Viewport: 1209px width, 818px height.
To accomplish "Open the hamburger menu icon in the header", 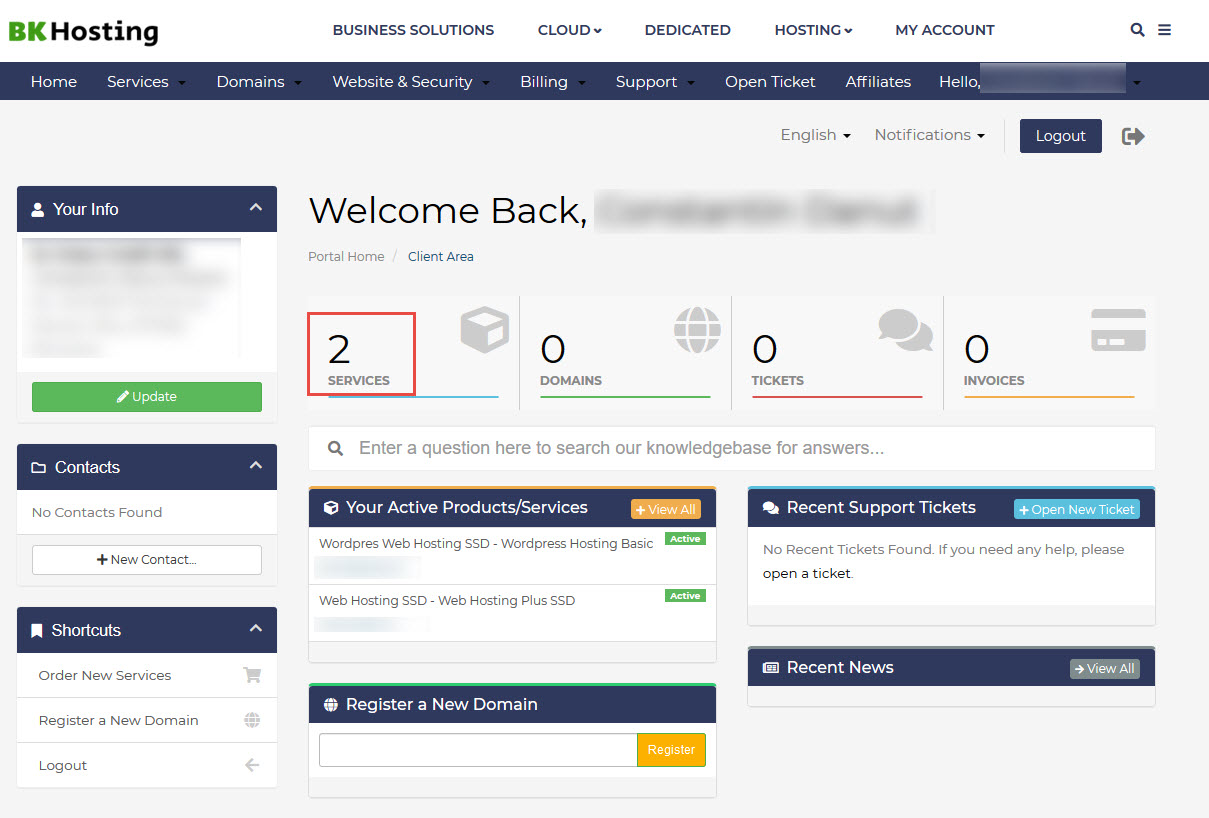I will click(x=1164, y=30).
